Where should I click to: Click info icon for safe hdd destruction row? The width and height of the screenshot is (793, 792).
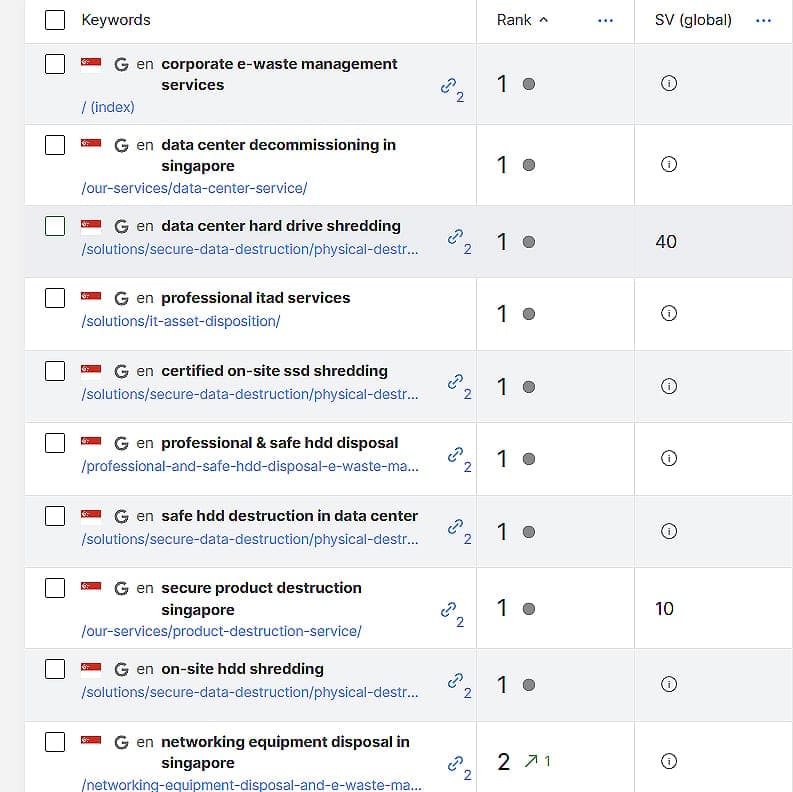coord(669,531)
